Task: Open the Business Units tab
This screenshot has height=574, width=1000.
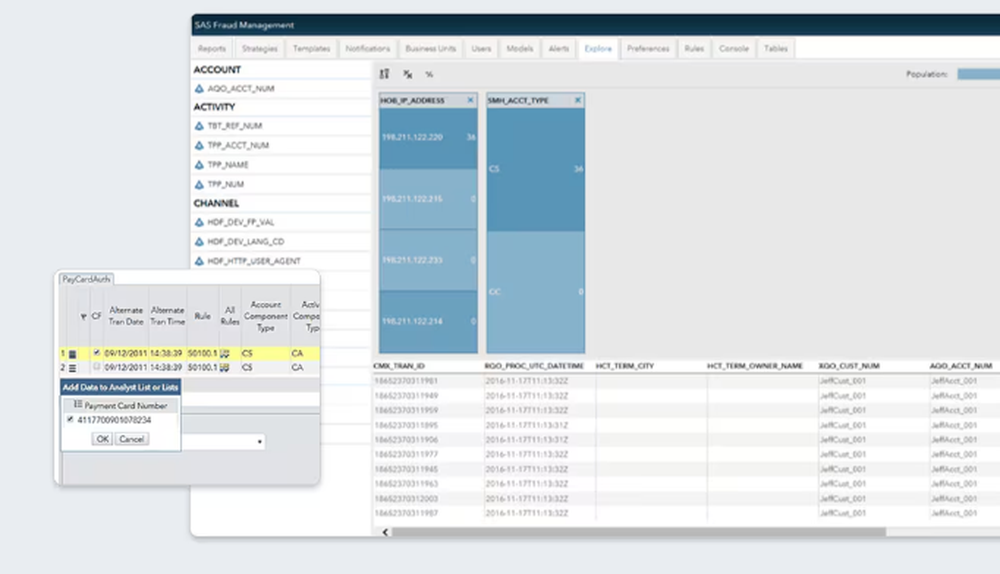Action: click(x=430, y=48)
